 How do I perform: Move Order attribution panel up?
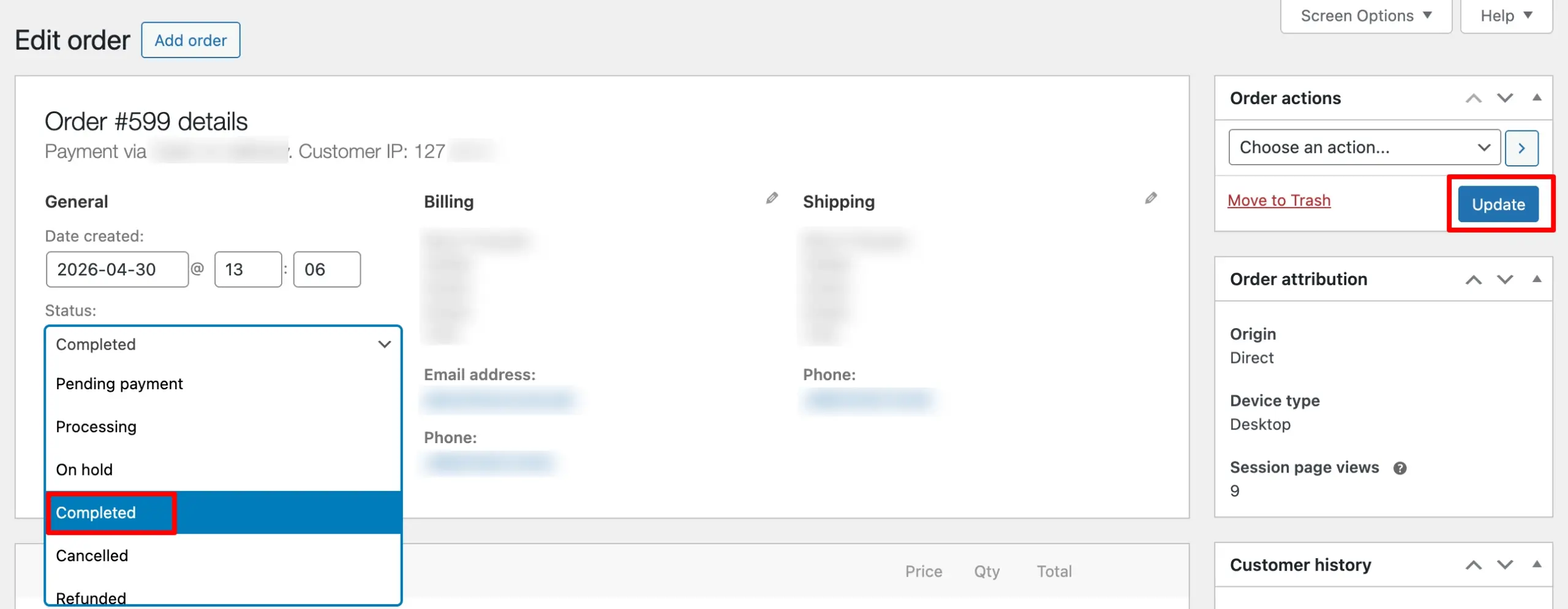click(x=1473, y=280)
